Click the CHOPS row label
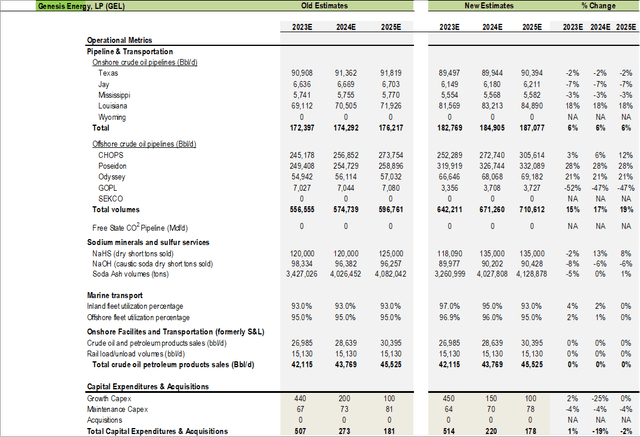This screenshot has height=437, width=640. click(111, 155)
